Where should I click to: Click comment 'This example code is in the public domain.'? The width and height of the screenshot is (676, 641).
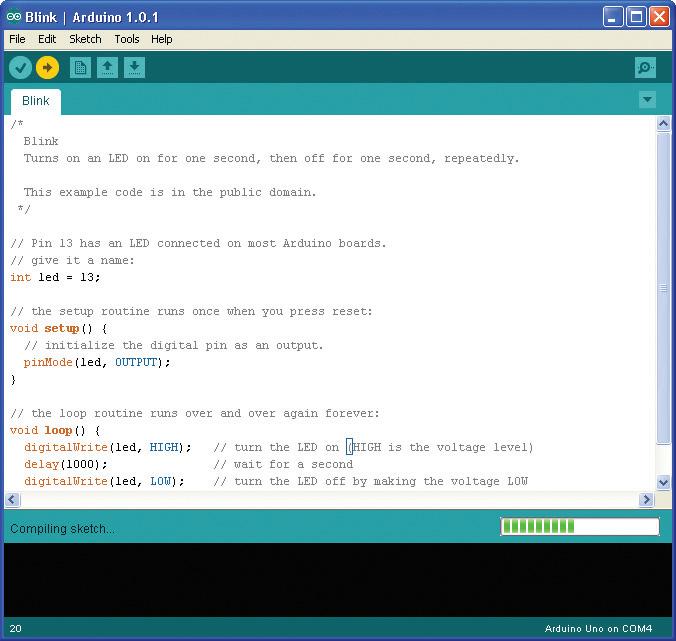(x=170, y=192)
